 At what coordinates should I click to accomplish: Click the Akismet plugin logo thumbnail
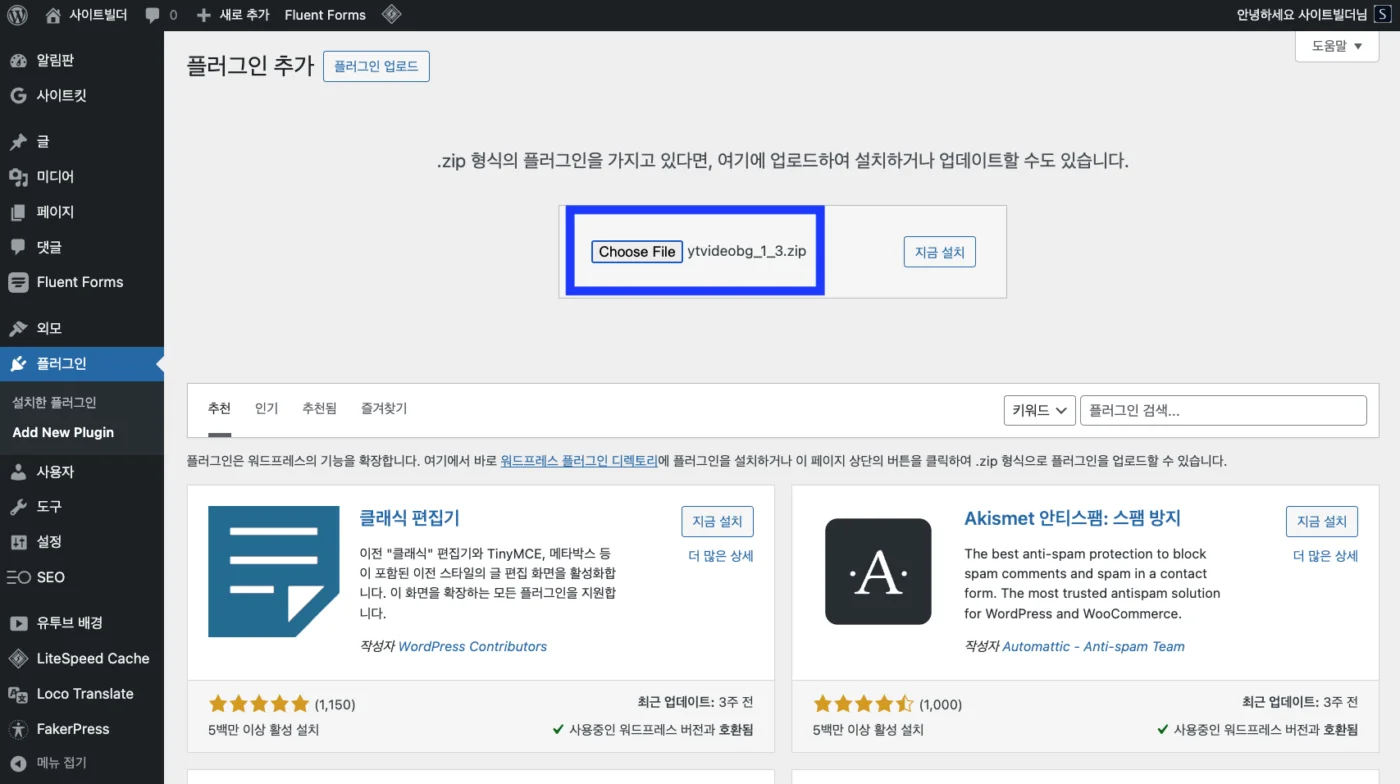pyautogui.click(x=878, y=571)
